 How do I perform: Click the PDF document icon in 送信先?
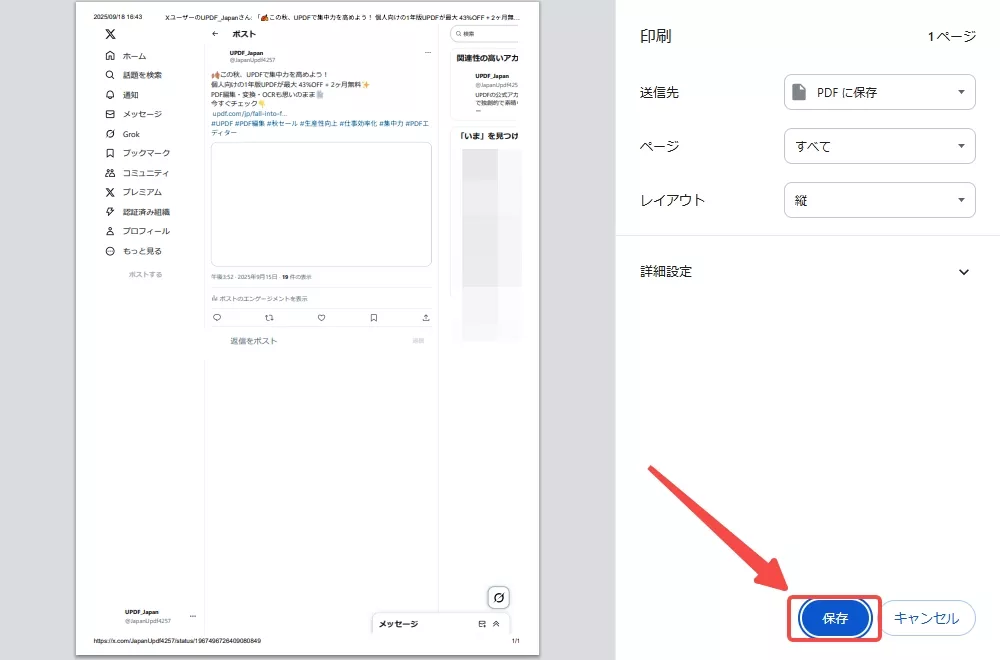coord(798,92)
